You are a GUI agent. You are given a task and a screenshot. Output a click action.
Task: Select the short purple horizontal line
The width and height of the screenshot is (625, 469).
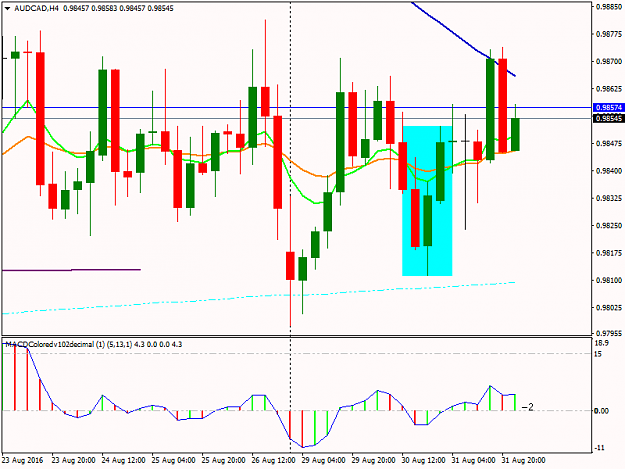pos(71,270)
